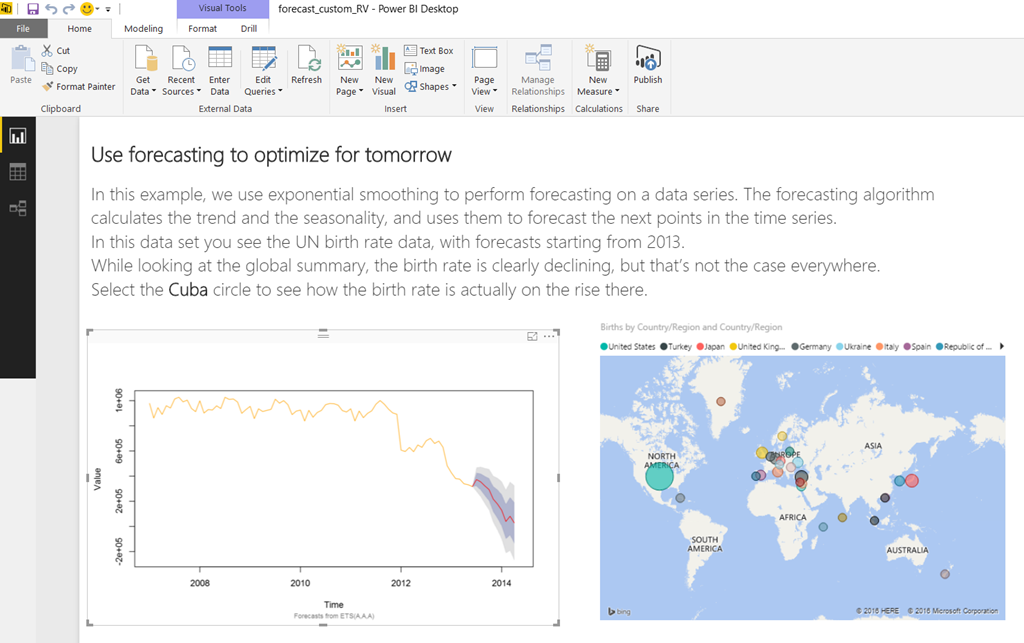This screenshot has height=643, width=1024.
Task: Switch to the Modeling ribbon tab
Action: pos(143,29)
